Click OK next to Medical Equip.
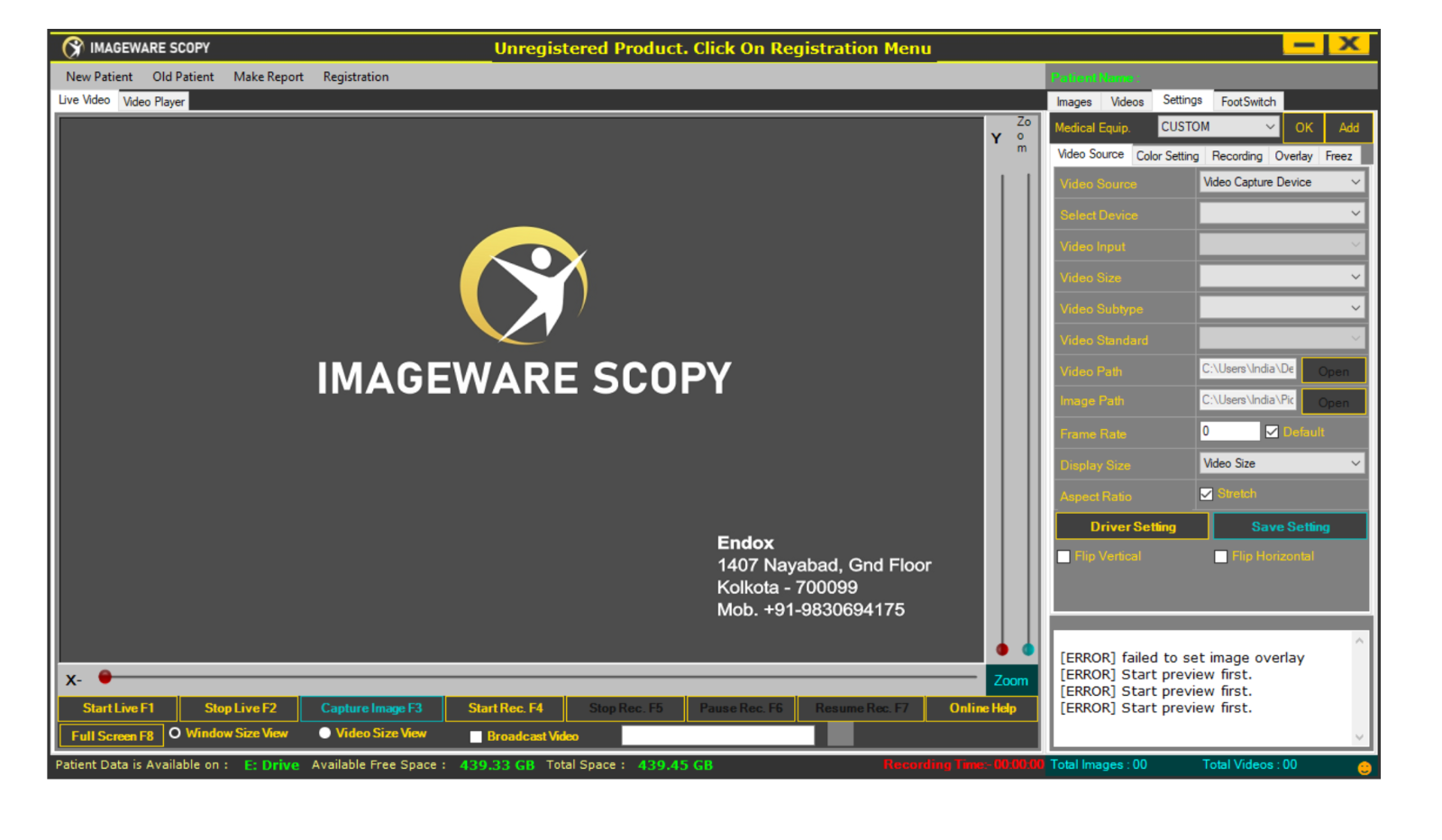 pos(1303,128)
